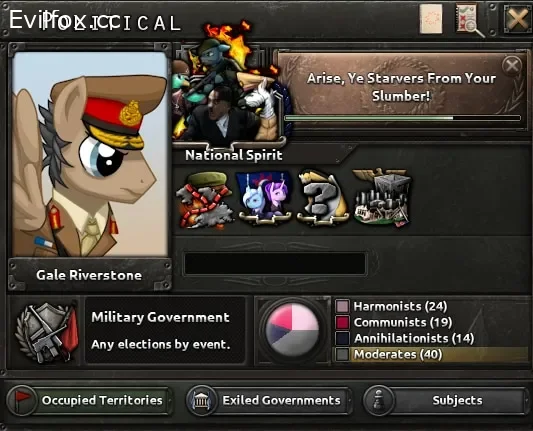Select the highlighted Moderates party entry

point(431,355)
